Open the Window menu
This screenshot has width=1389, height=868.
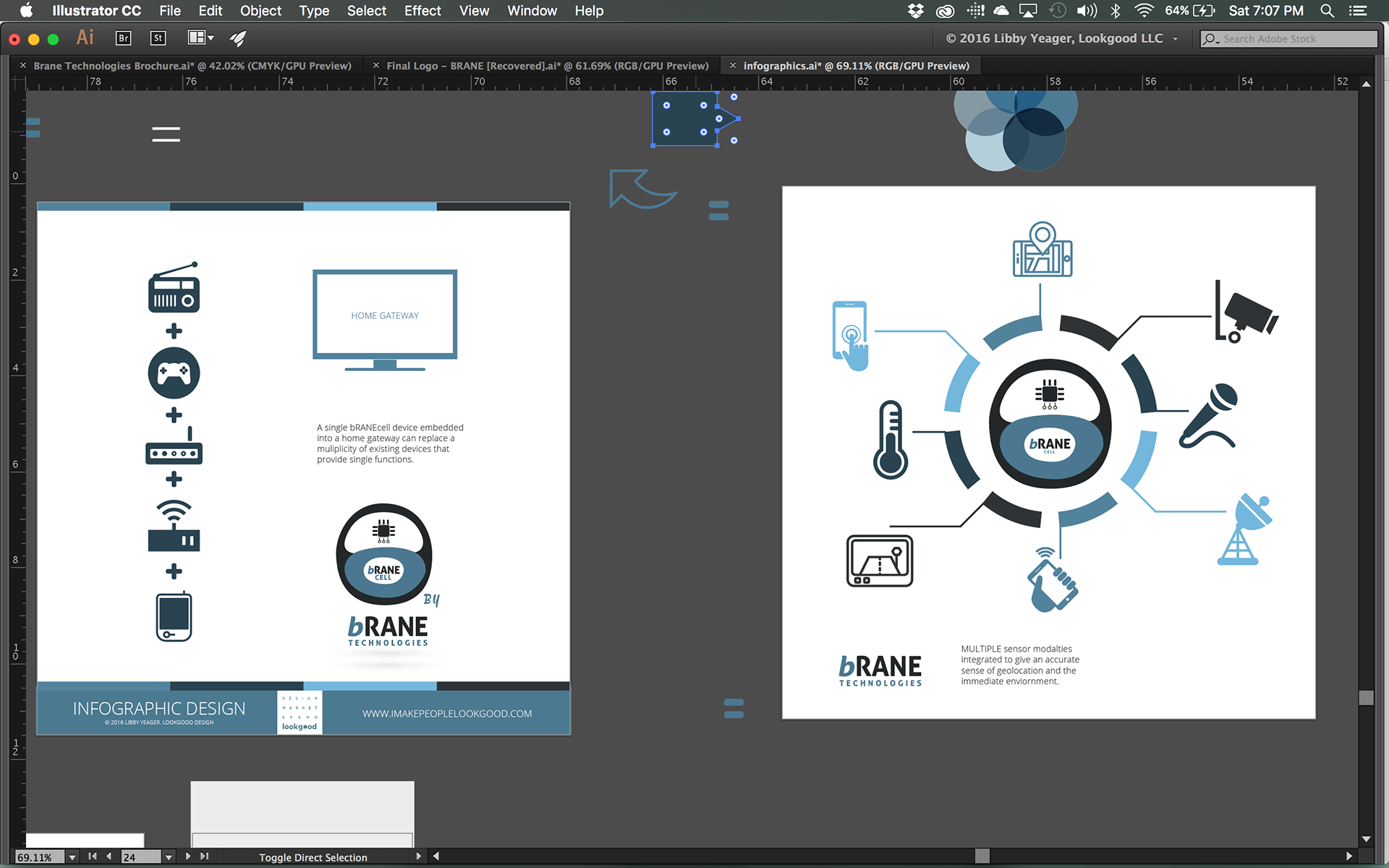coord(532,11)
